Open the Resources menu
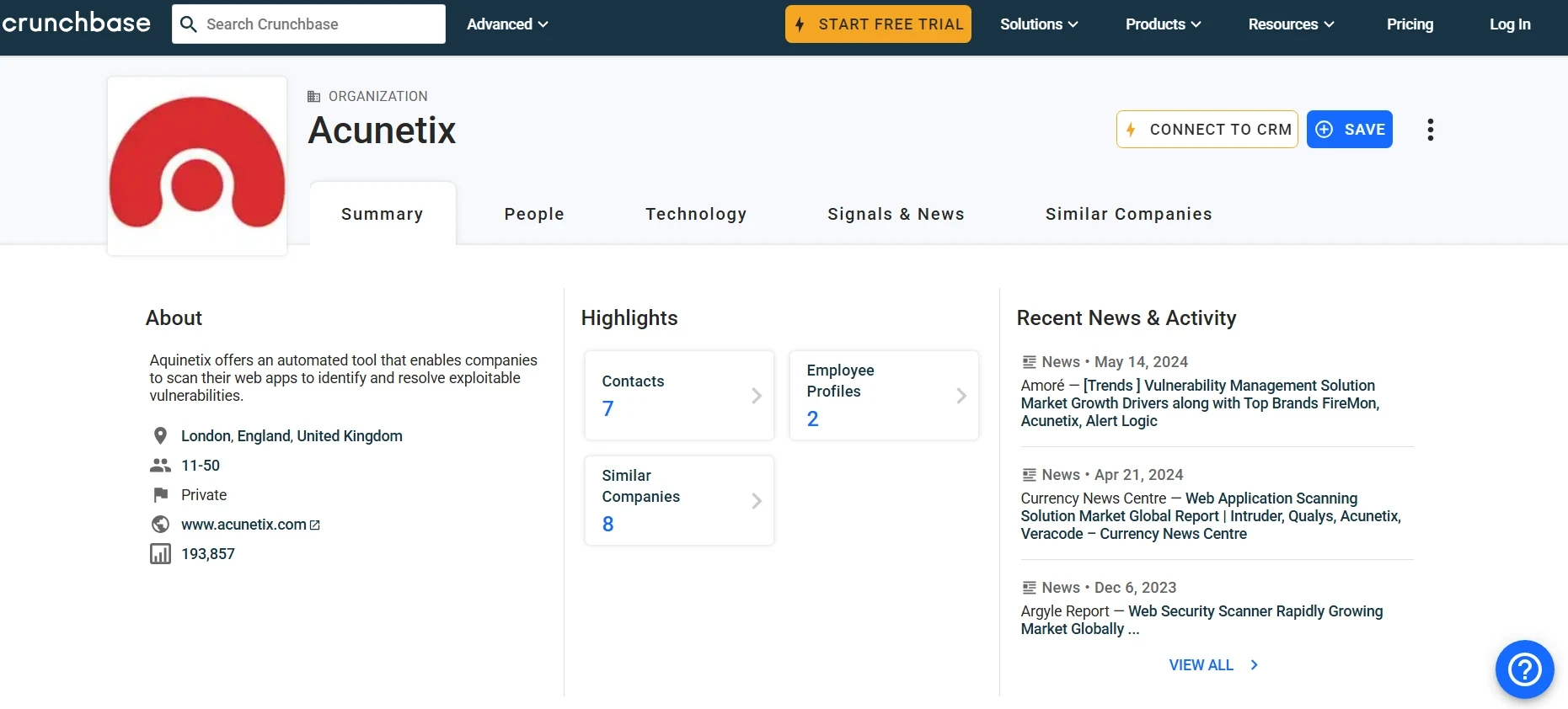The image size is (1568, 709). 1291,24
